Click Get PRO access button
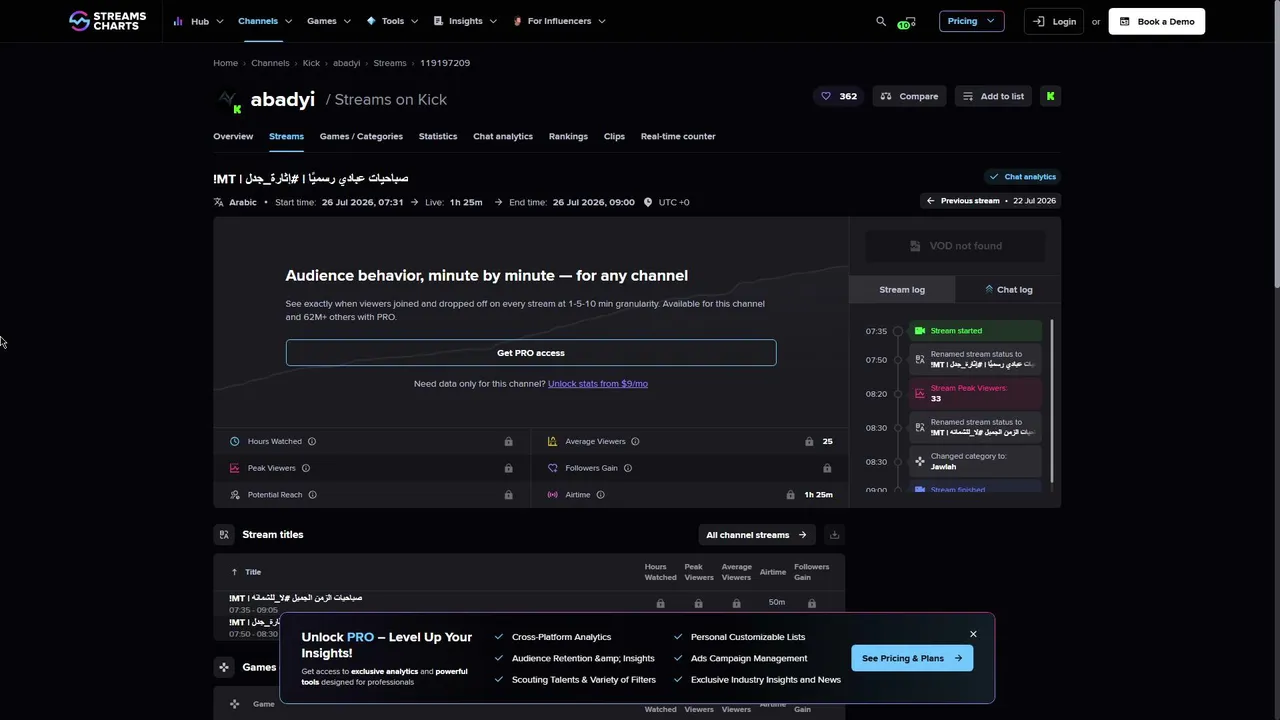 coord(531,353)
